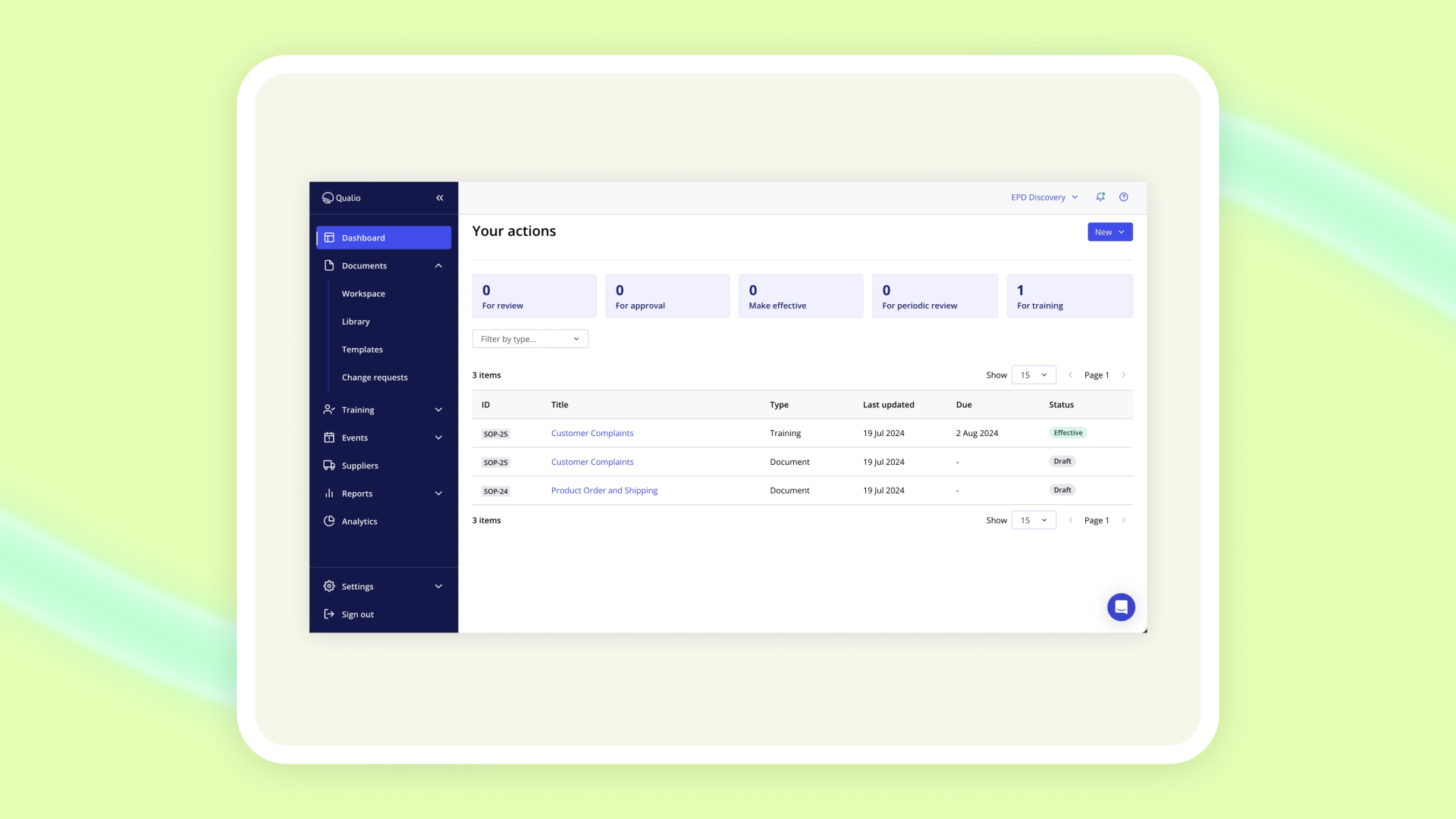Go to next page using top arrow
This screenshot has height=819, width=1456.
click(x=1124, y=375)
